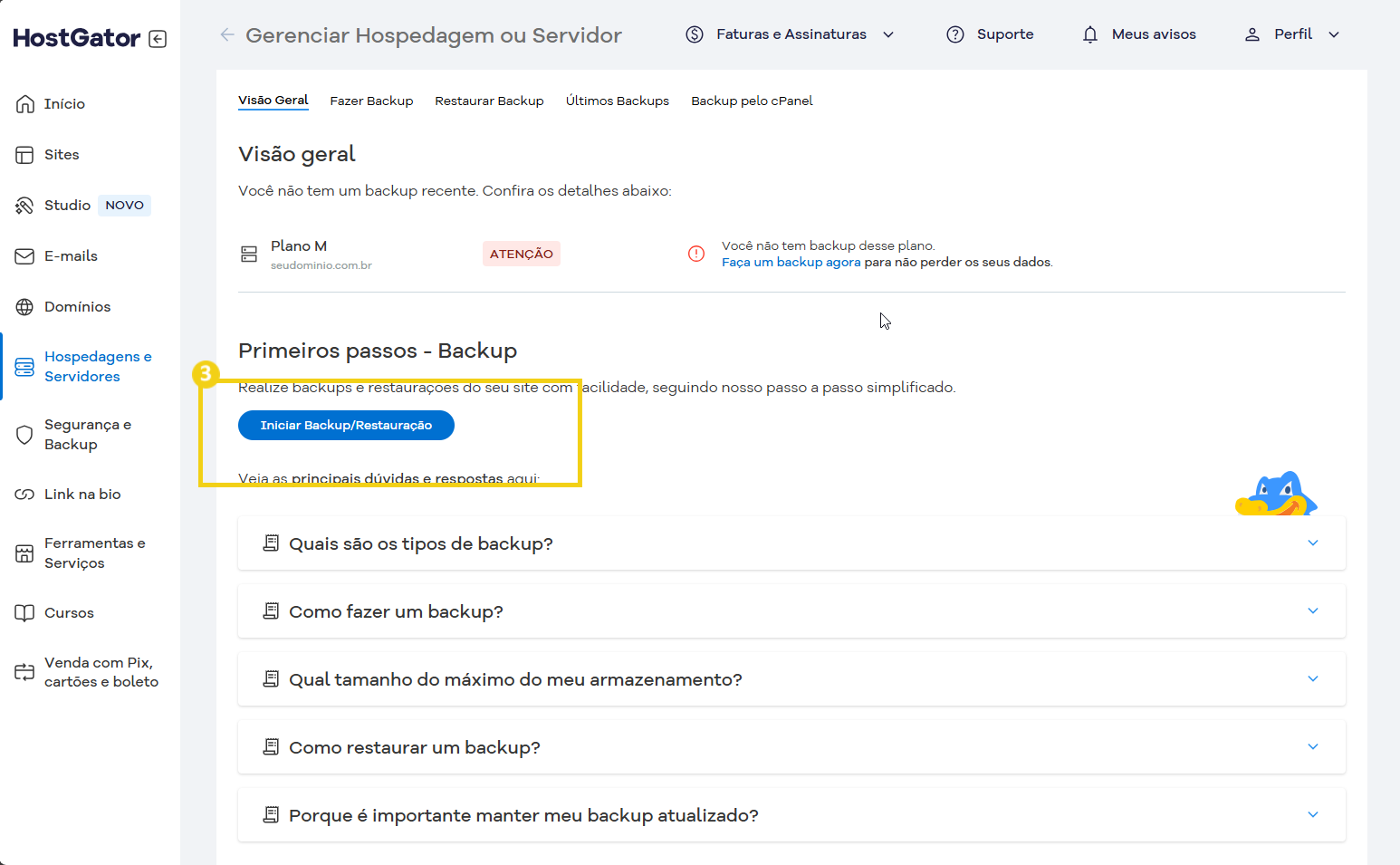Expand Como fazer um backup chevron
1400x865 pixels.
tap(1313, 610)
